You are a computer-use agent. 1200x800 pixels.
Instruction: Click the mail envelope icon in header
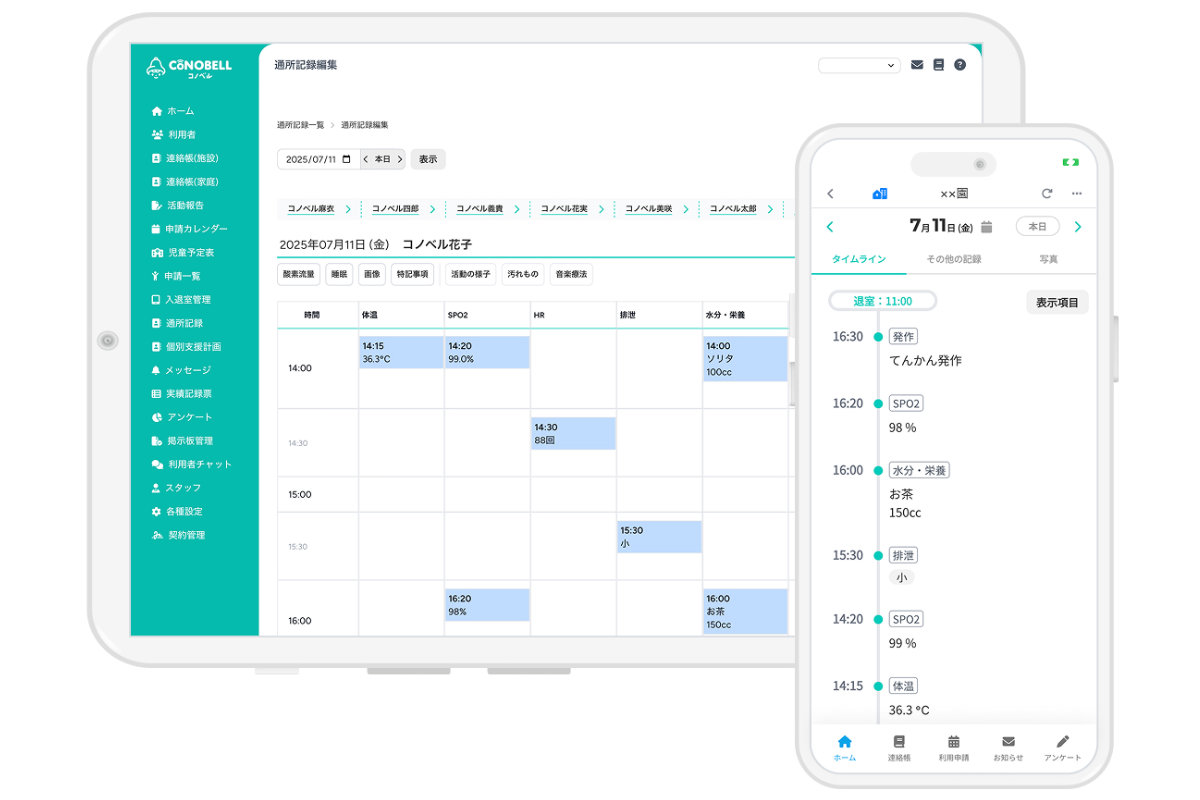point(917,65)
